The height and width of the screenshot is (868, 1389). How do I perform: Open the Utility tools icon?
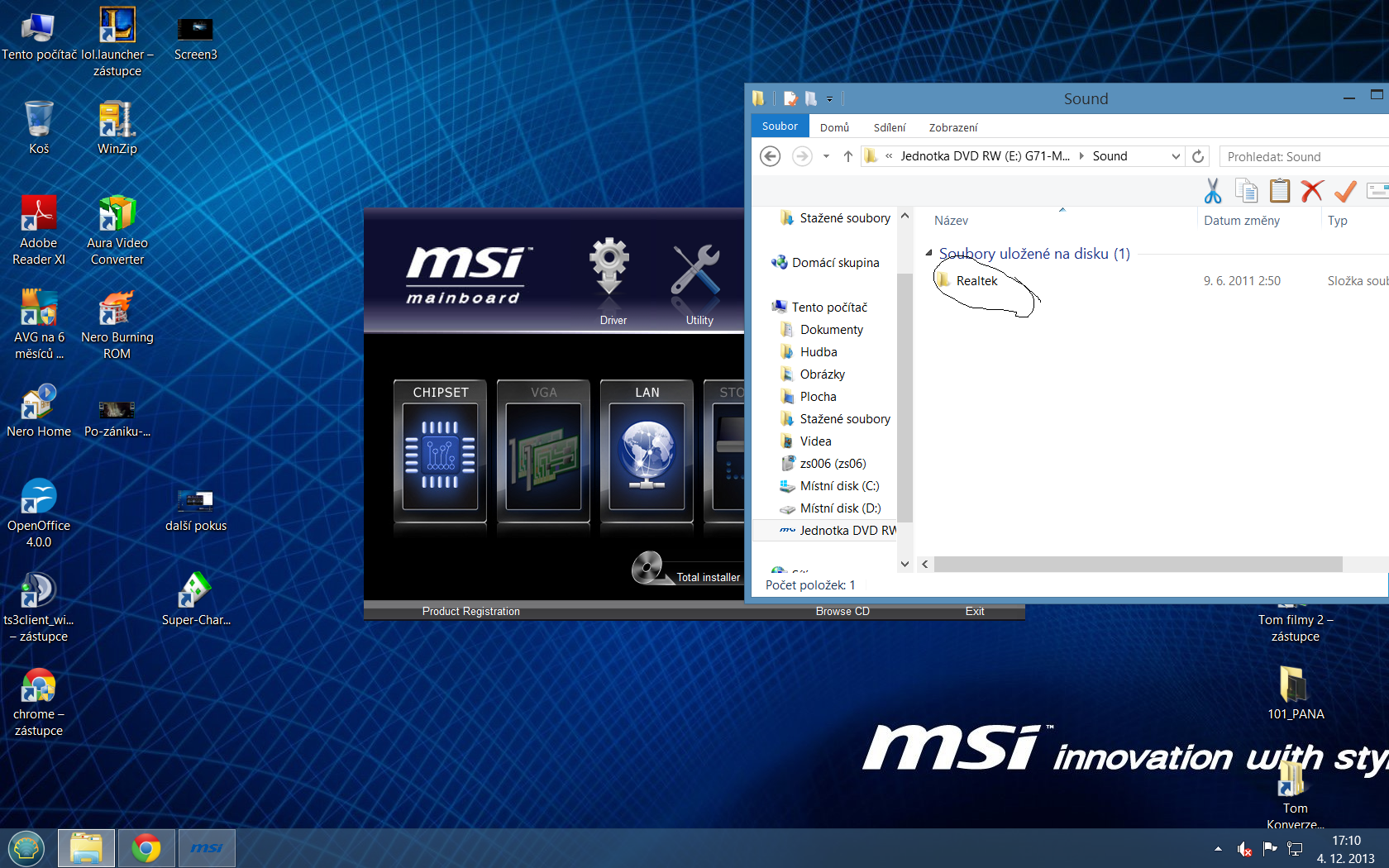pyautogui.click(x=696, y=270)
